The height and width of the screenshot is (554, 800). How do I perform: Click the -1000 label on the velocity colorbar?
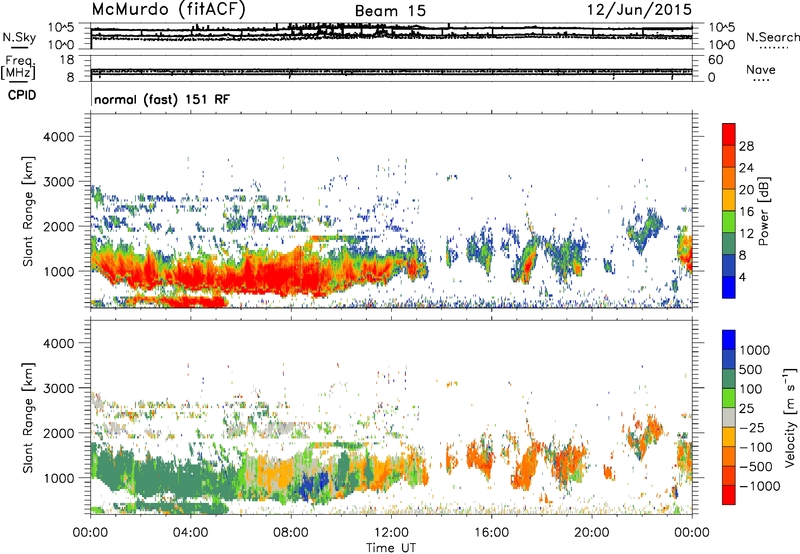(760, 486)
